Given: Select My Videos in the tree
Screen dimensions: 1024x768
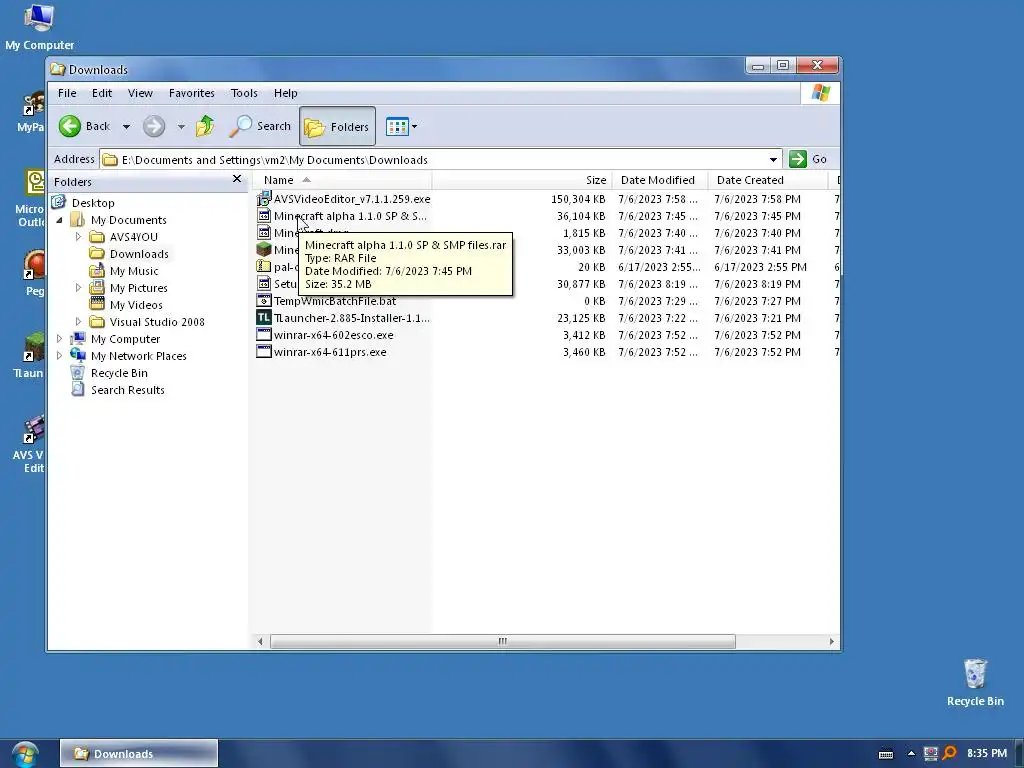Looking at the screenshot, I should pyautogui.click(x=136, y=305).
